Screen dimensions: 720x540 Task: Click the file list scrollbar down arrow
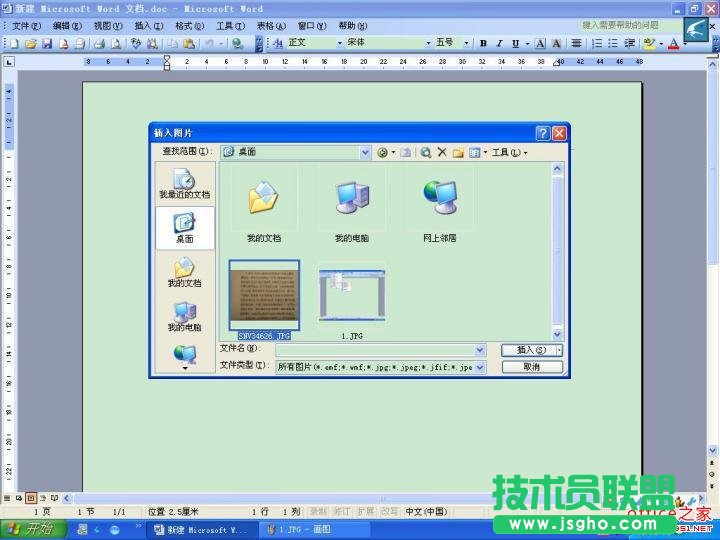(557, 334)
